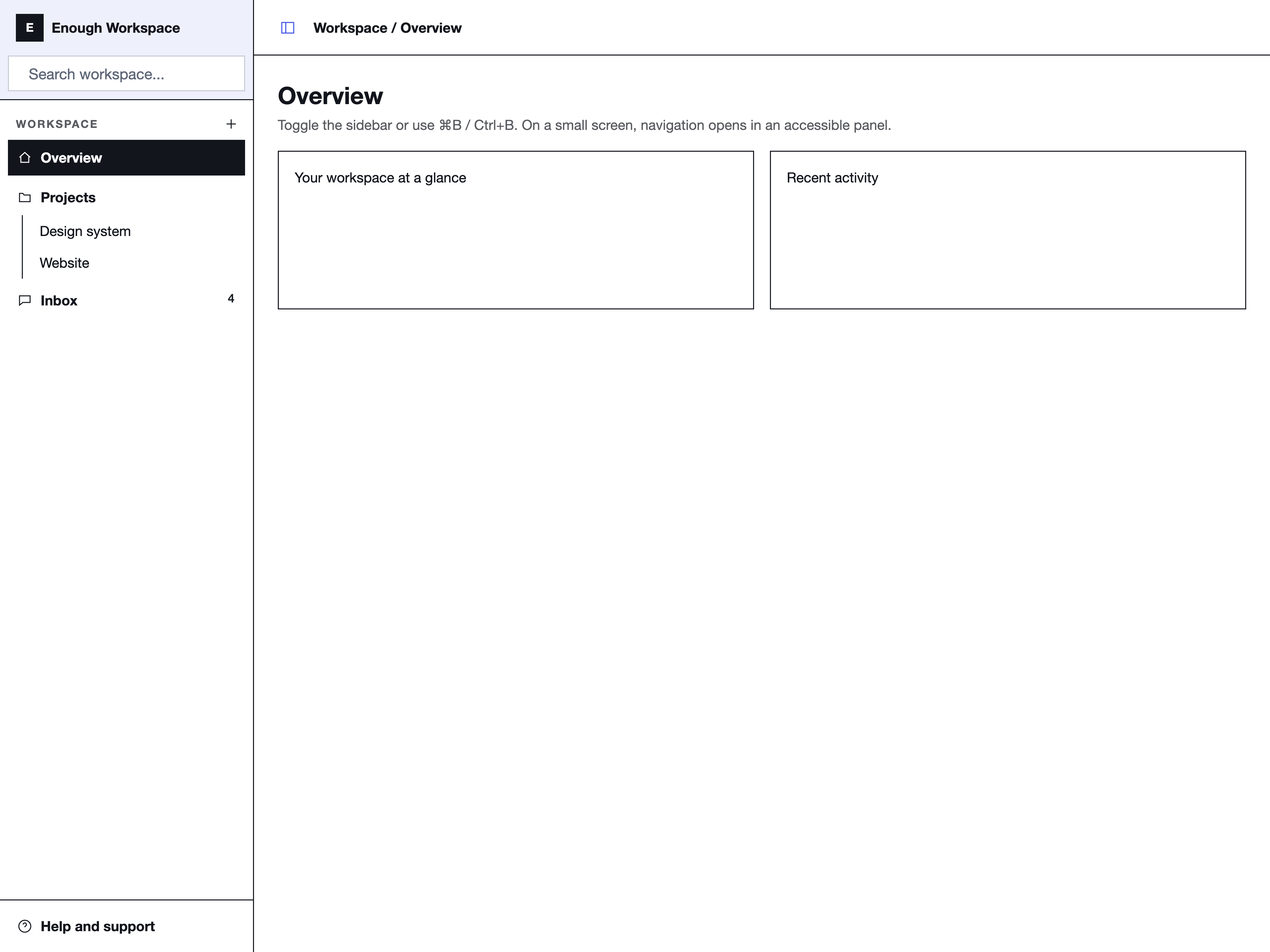Image resolution: width=1270 pixels, height=952 pixels.
Task: Click the WORKSPACE section label
Action: tap(57, 124)
